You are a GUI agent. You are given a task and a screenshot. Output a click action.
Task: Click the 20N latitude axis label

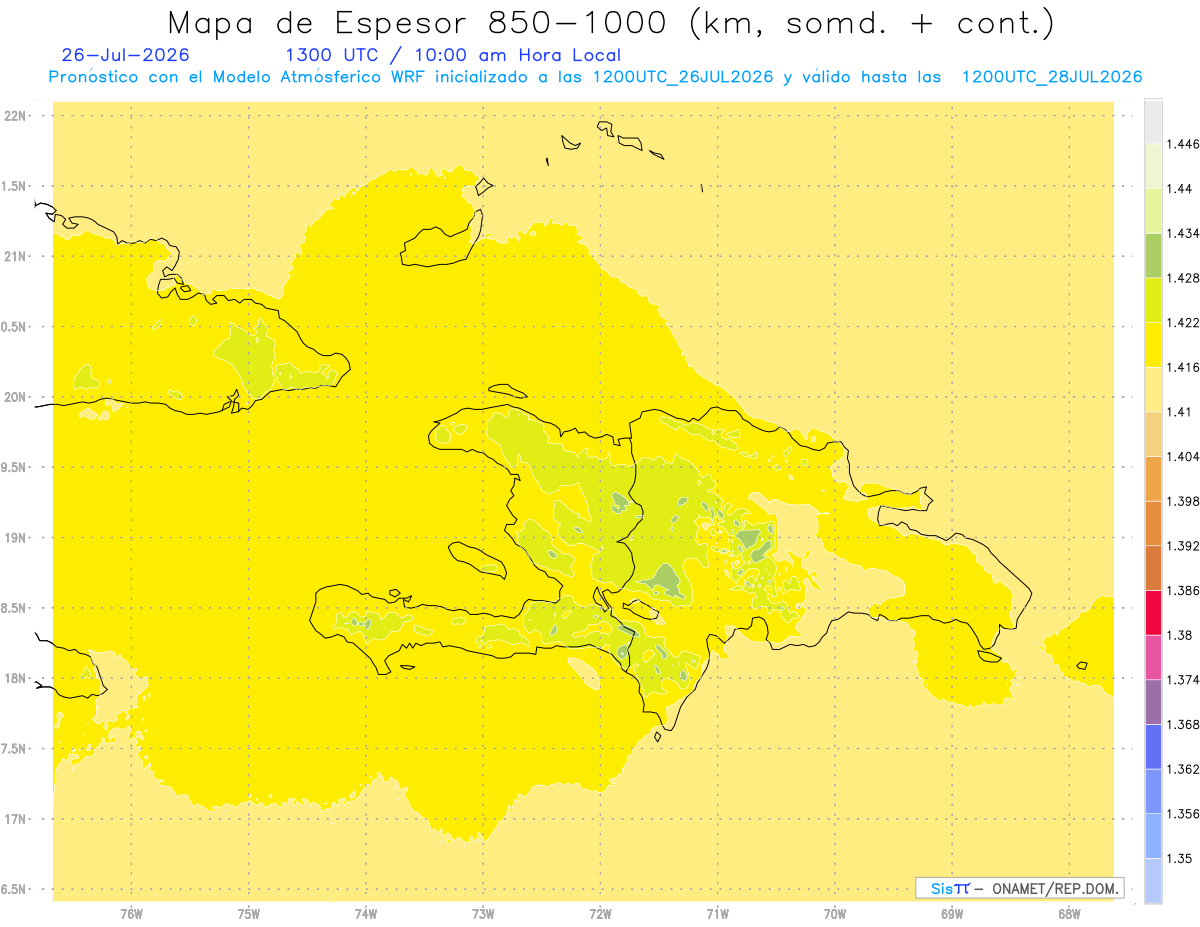point(16,397)
